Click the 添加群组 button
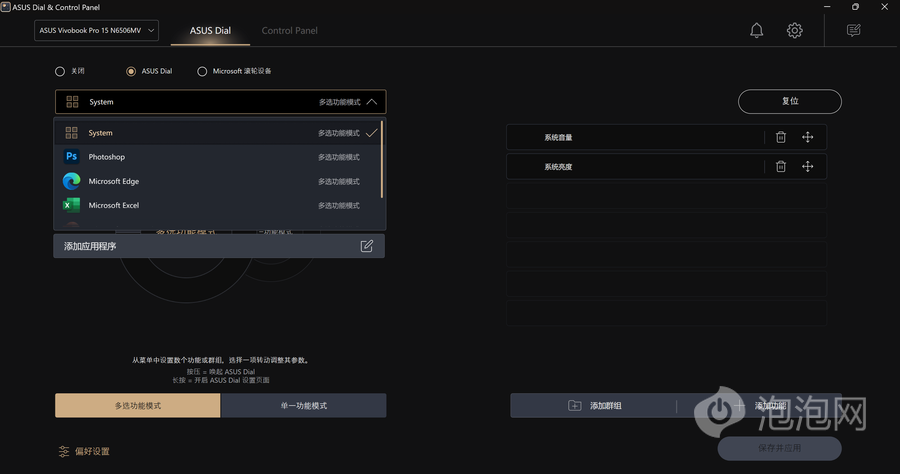Screen dimensions: 900x474 593,406
